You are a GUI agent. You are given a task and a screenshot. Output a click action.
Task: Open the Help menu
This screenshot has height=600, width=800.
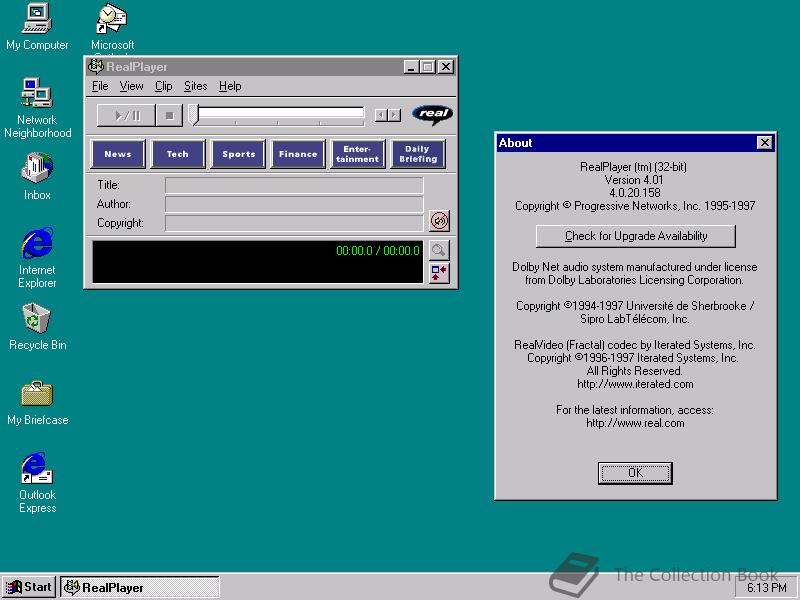coord(230,86)
